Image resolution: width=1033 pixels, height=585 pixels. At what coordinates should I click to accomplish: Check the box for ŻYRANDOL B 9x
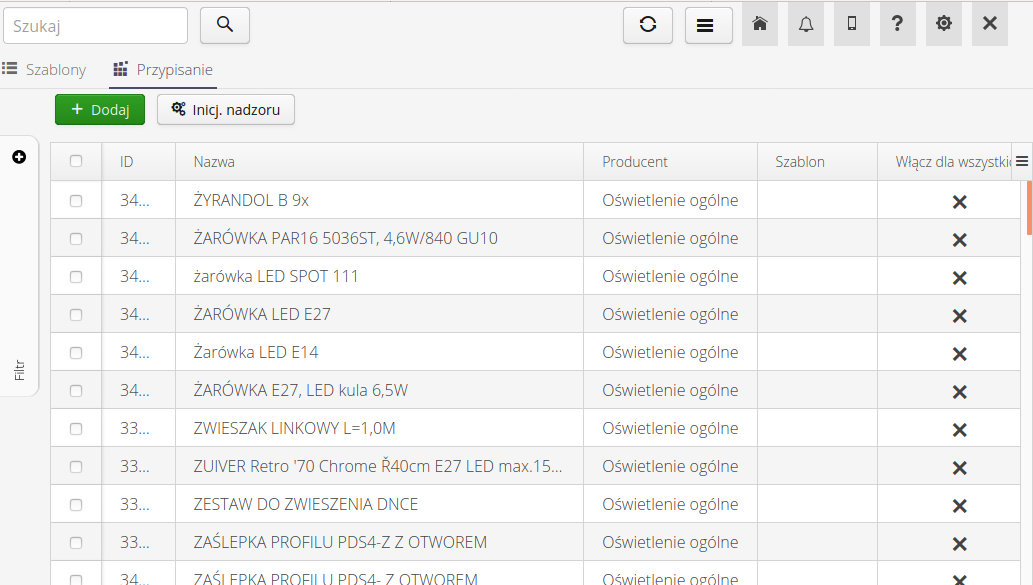click(x=76, y=200)
